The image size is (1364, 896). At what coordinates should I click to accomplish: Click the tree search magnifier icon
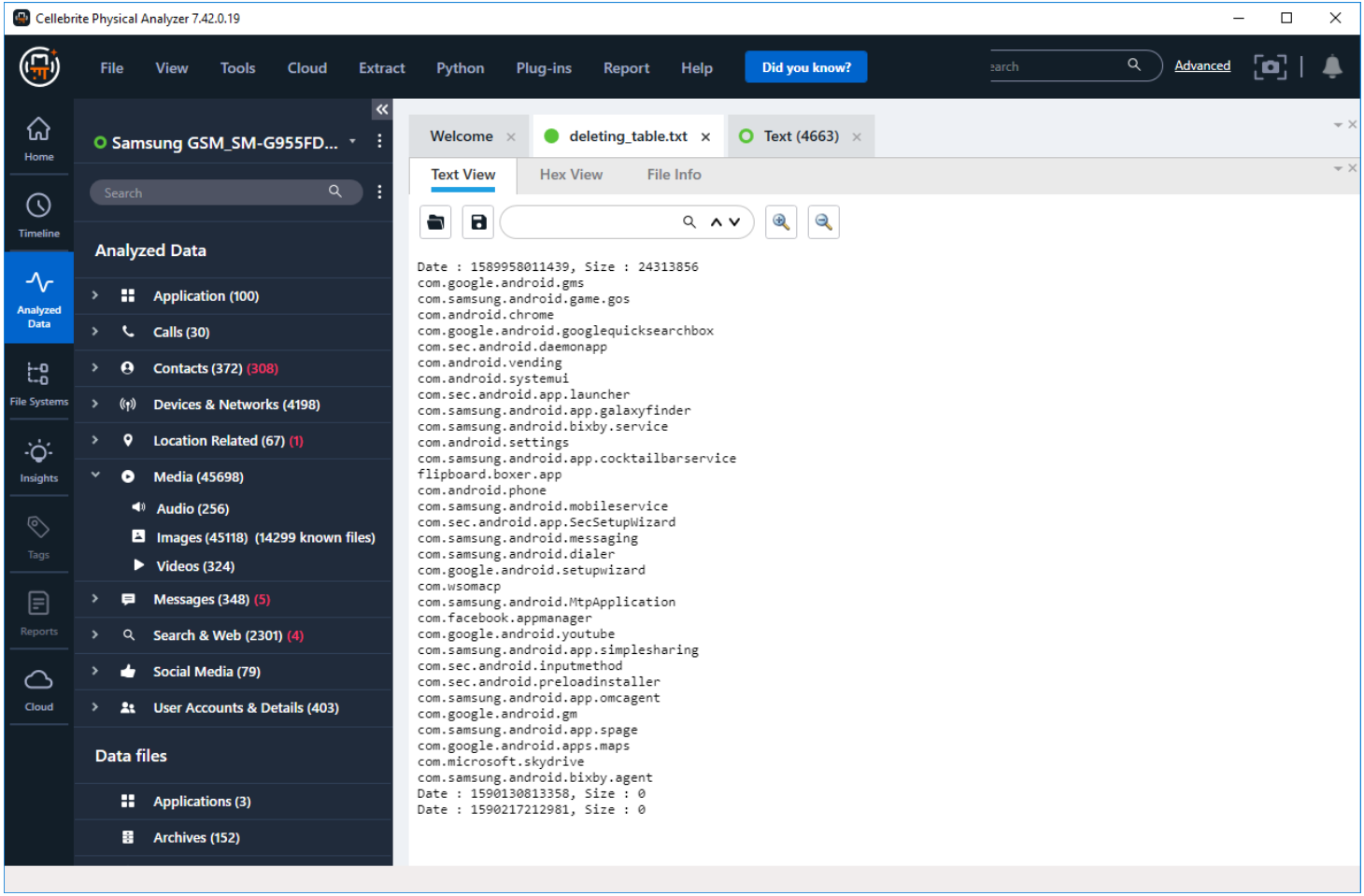[x=335, y=192]
